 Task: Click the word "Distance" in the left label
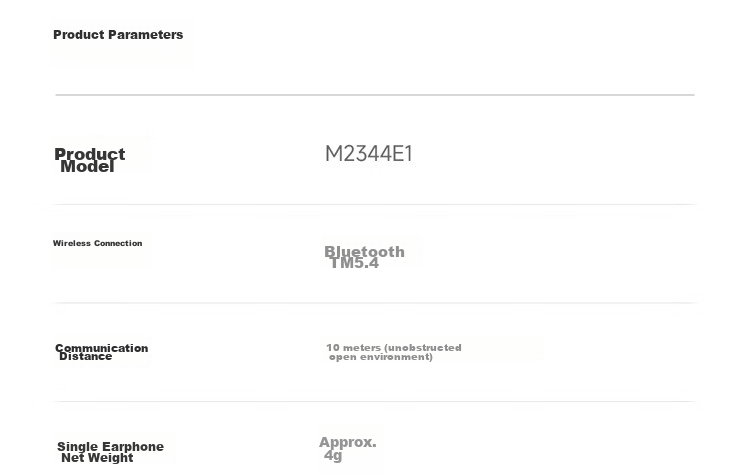(x=86, y=357)
